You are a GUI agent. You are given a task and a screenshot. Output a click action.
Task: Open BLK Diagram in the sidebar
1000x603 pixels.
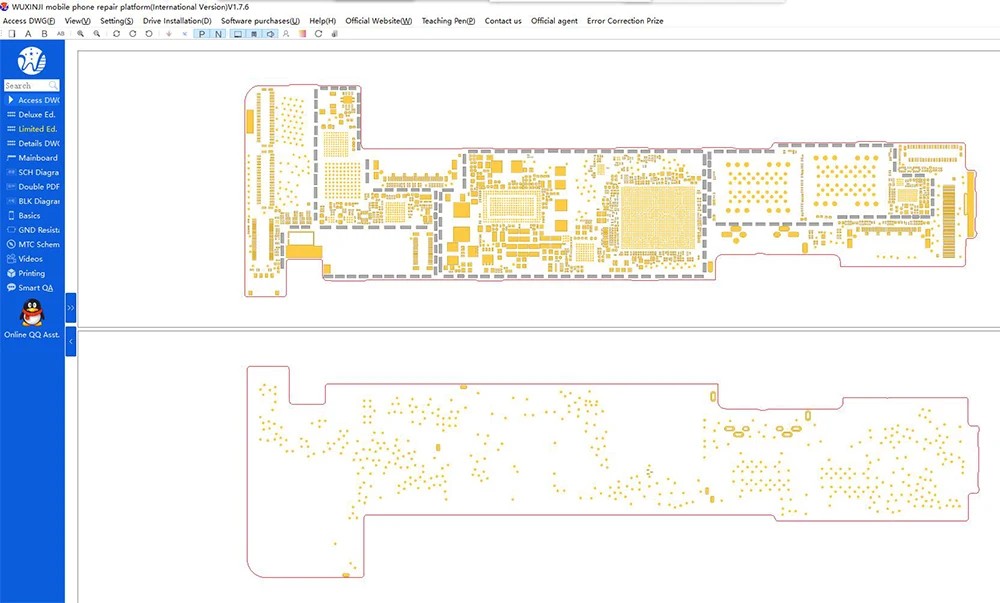coord(33,201)
